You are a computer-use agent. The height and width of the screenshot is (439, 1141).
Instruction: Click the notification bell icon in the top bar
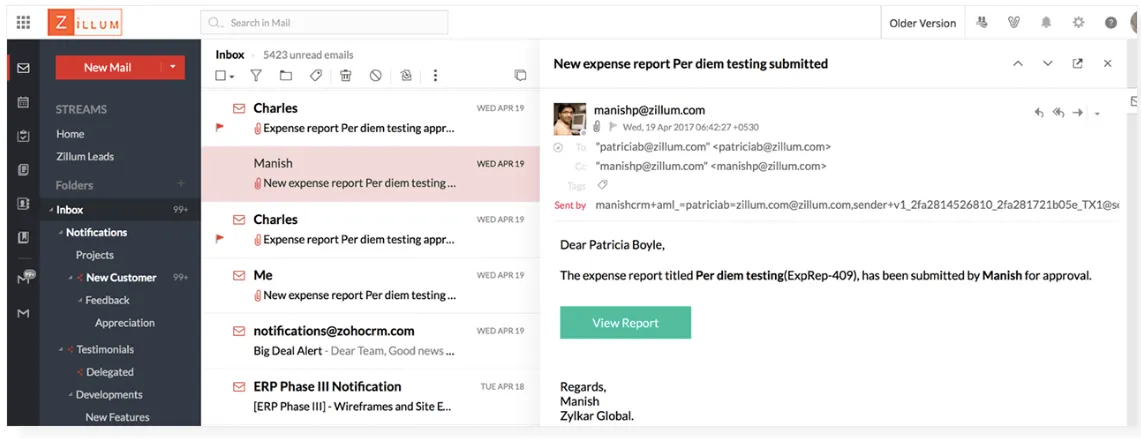click(1046, 23)
